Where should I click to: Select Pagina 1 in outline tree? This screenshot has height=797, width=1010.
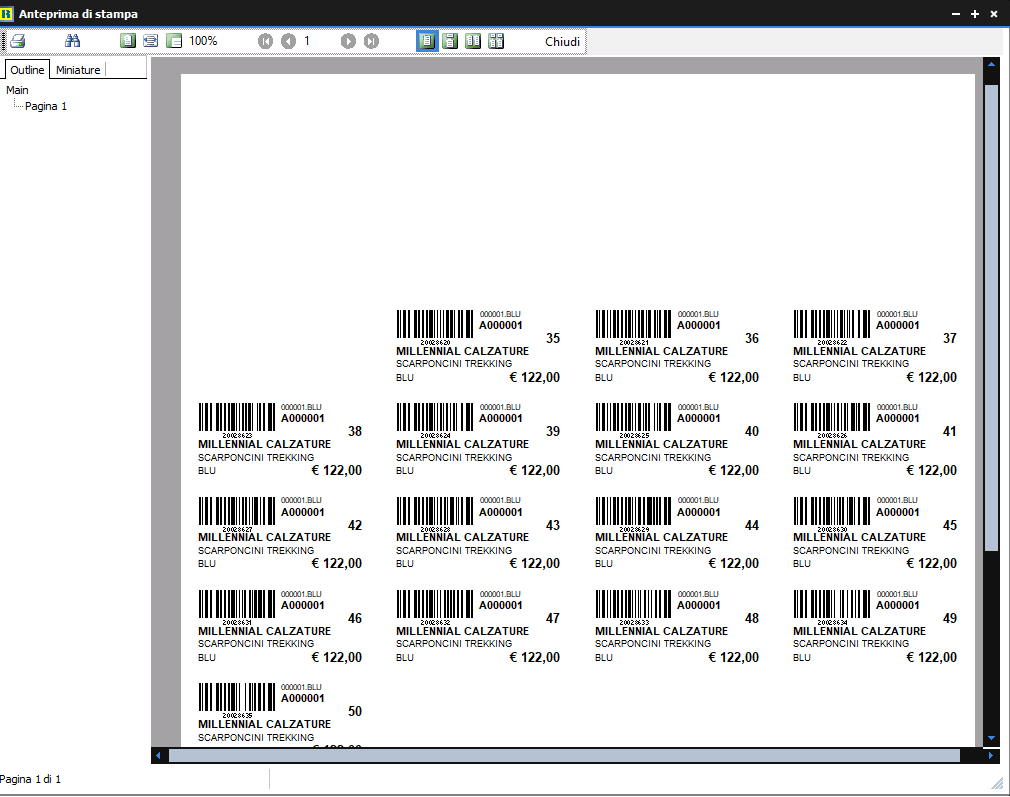[46, 106]
